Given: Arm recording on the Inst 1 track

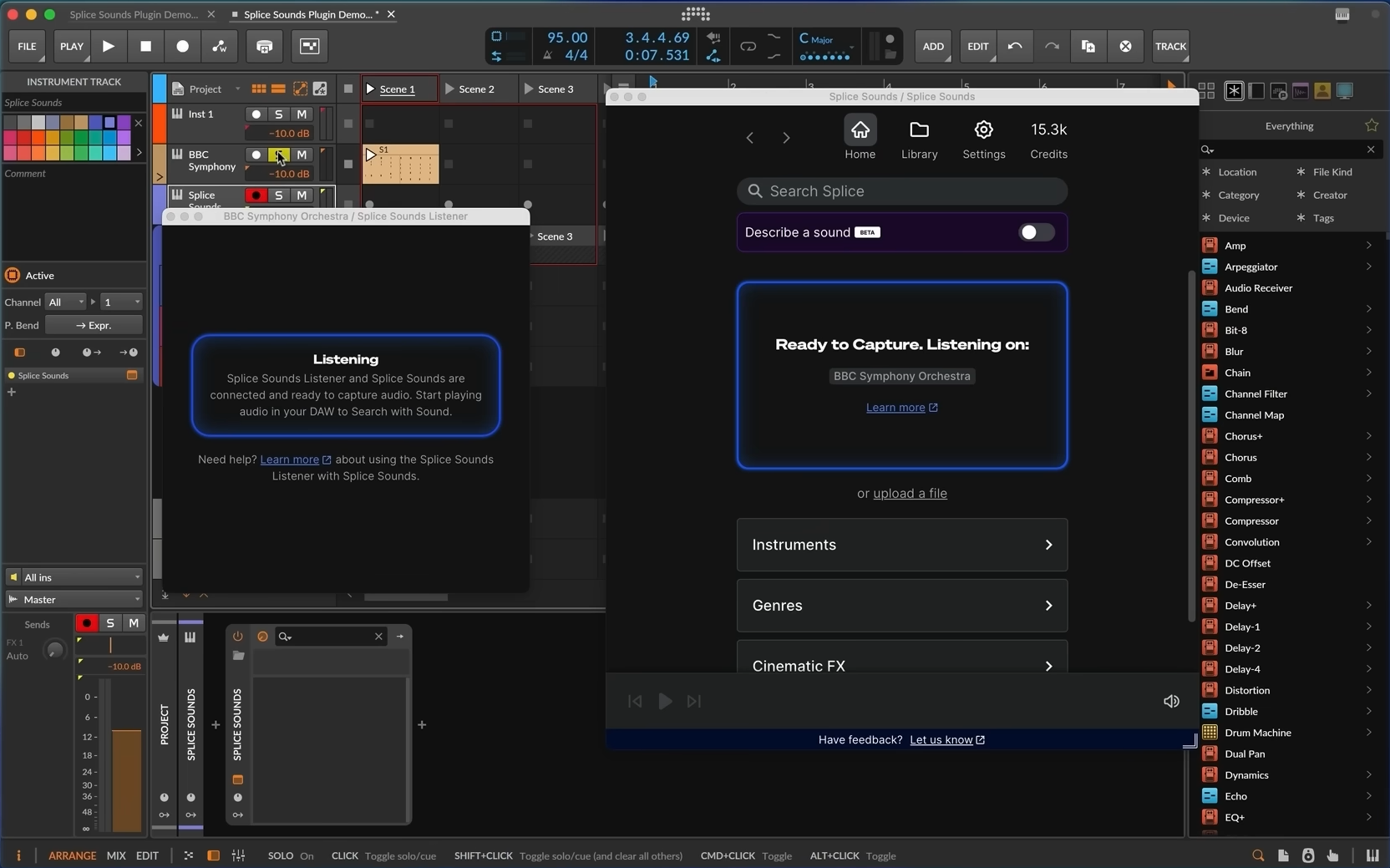Looking at the screenshot, I should 256,114.
